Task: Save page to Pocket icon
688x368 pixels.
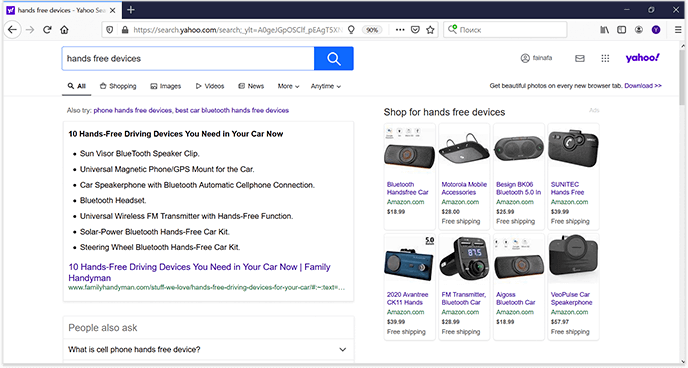Action: pyautogui.click(x=415, y=30)
